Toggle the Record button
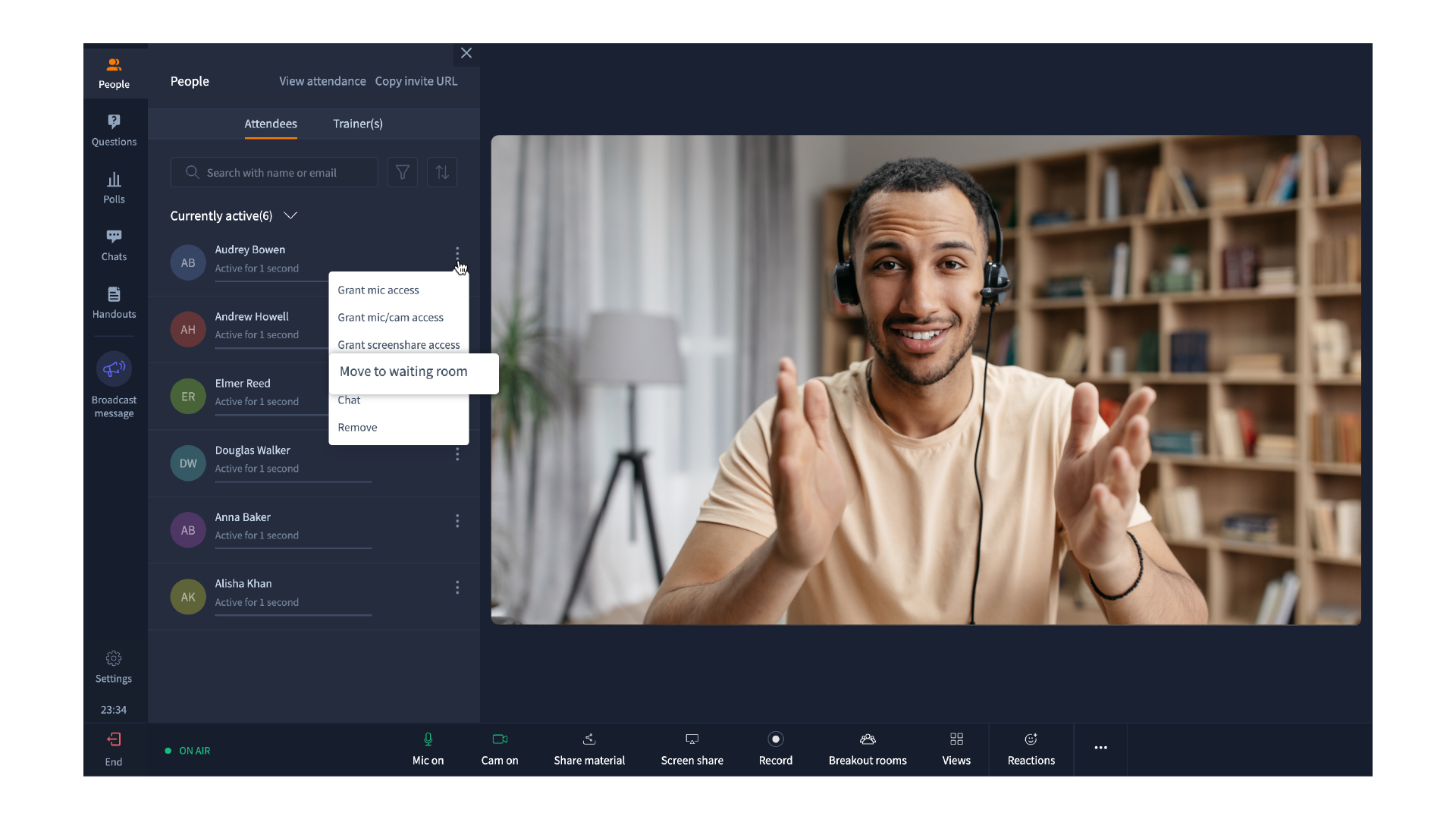 point(775,748)
